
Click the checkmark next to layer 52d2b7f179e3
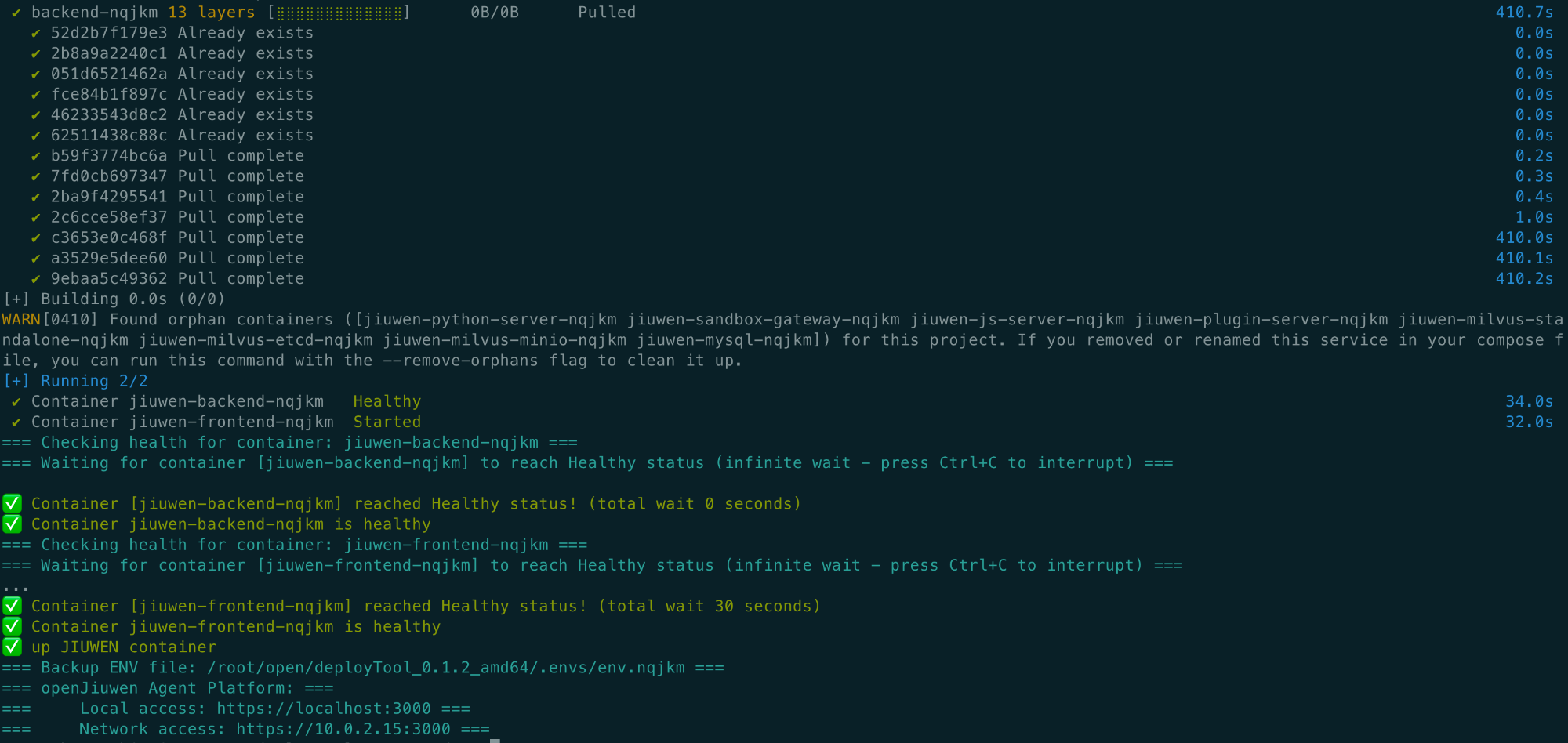pos(35,33)
